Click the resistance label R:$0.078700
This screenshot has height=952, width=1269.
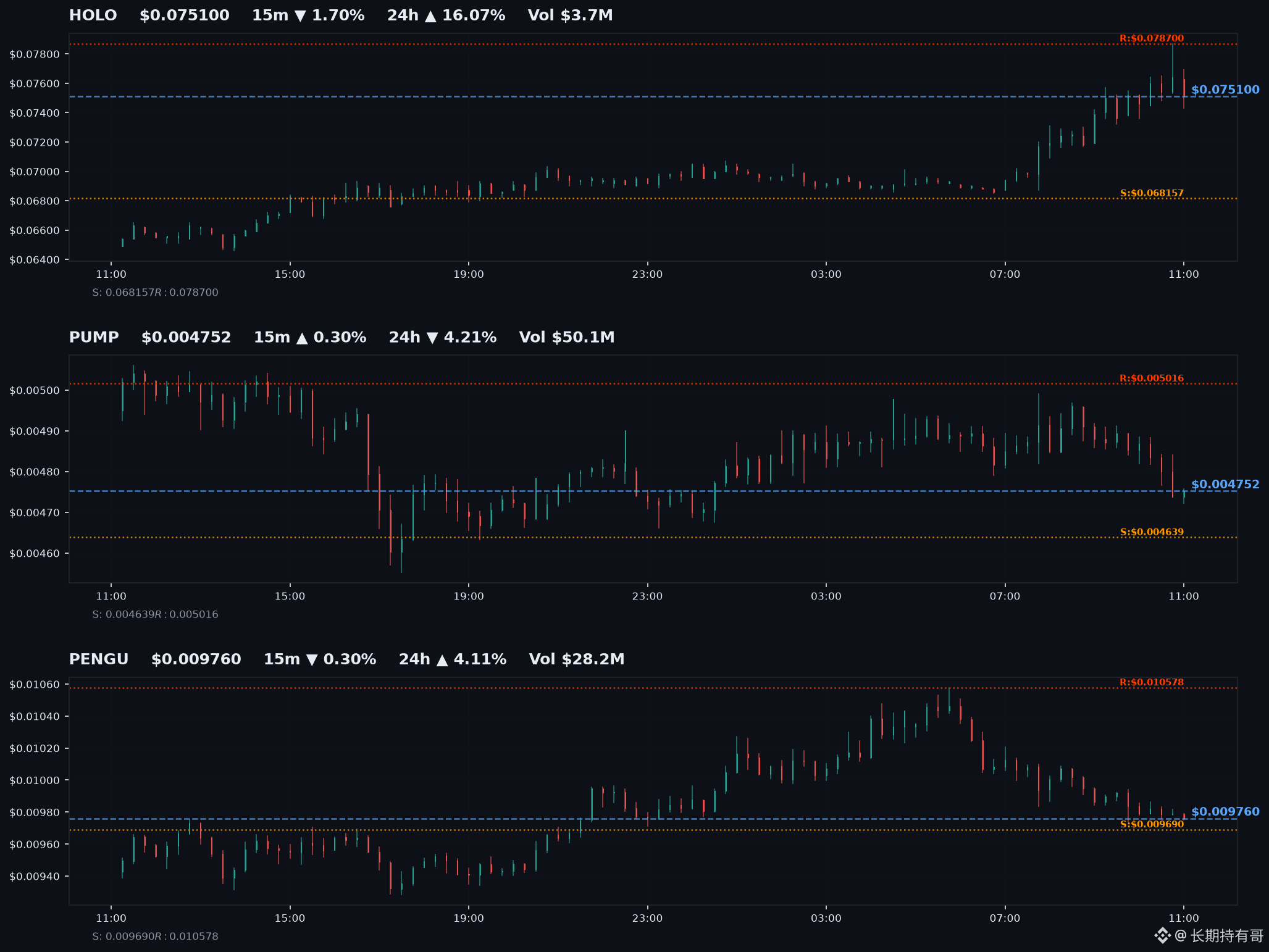point(1152,38)
